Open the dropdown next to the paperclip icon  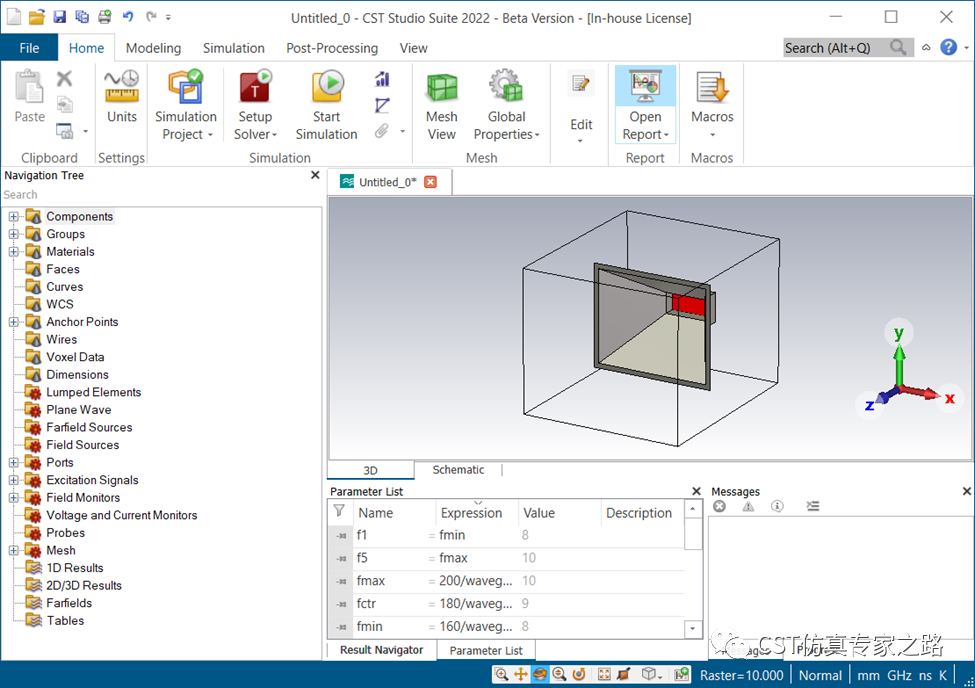coord(402,131)
